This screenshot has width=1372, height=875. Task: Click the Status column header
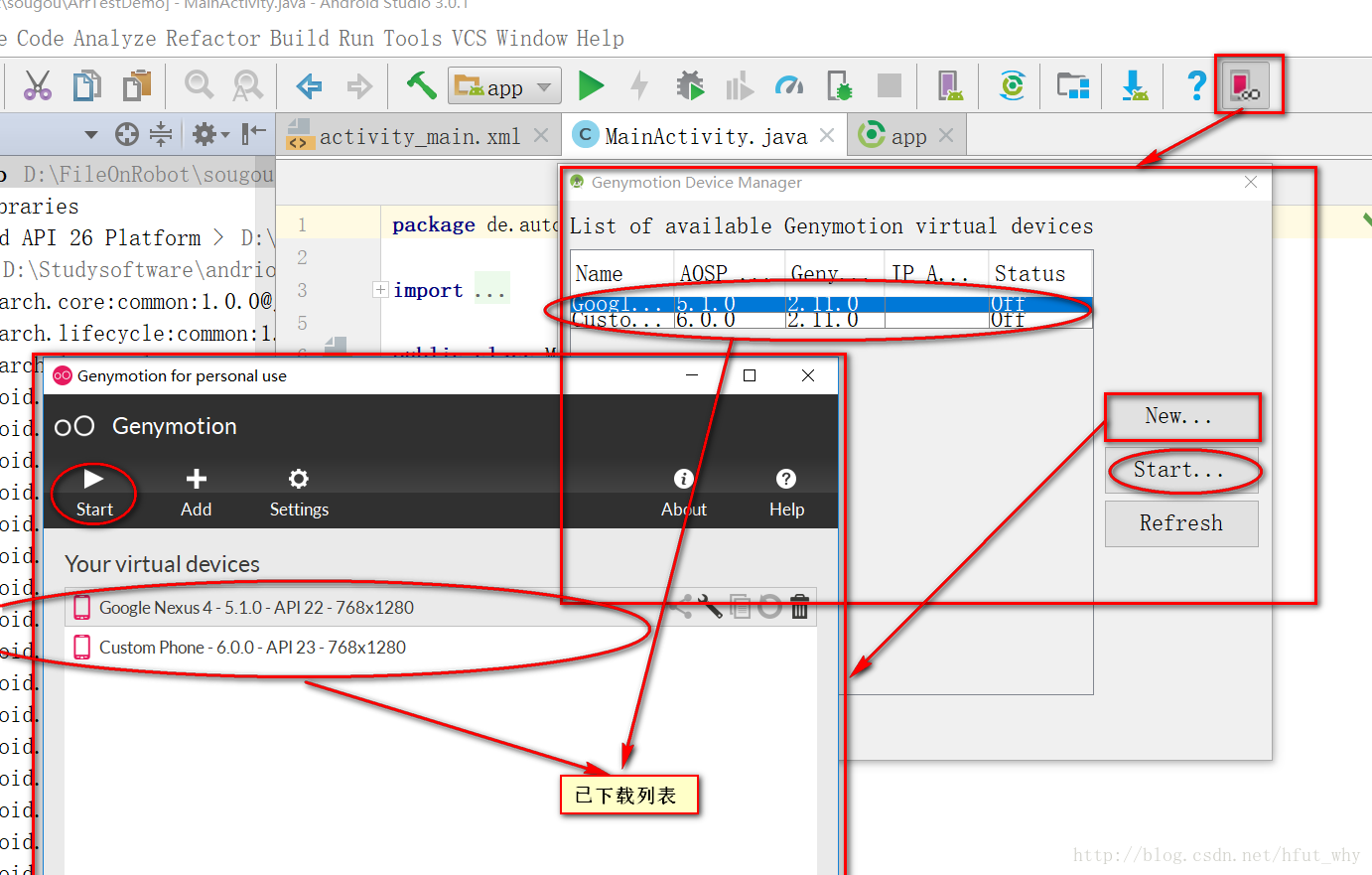click(x=1040, y=273)
